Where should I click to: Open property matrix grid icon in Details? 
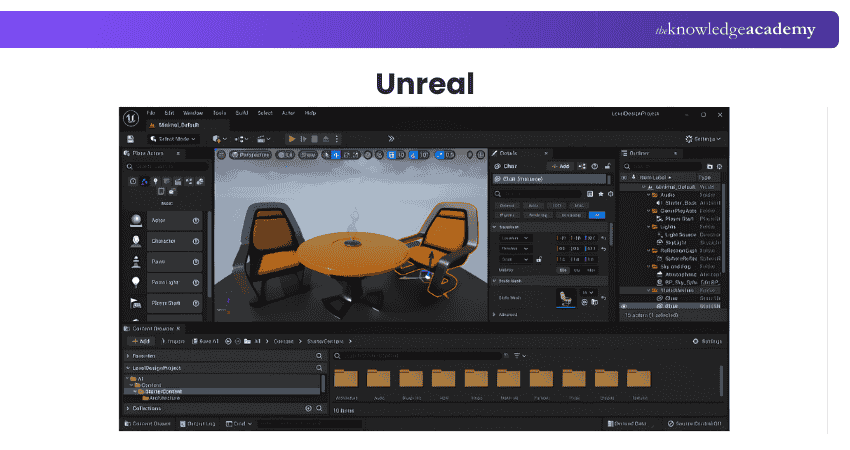point(590,194)
